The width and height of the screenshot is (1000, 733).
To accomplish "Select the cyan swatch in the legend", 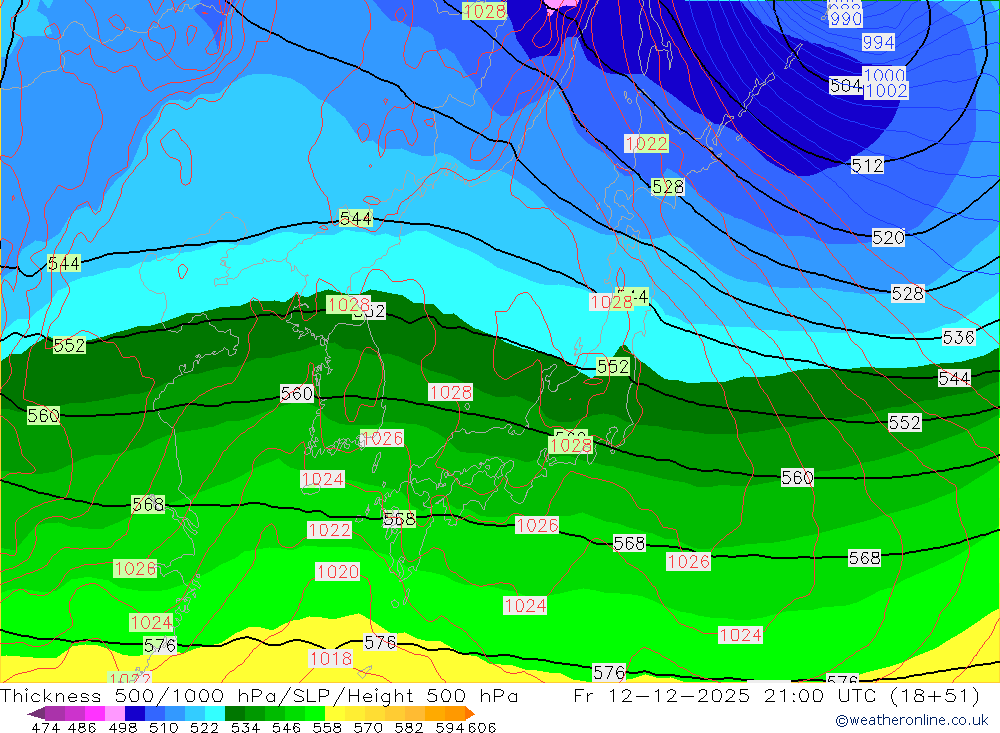I will click(x=215, y=713).
